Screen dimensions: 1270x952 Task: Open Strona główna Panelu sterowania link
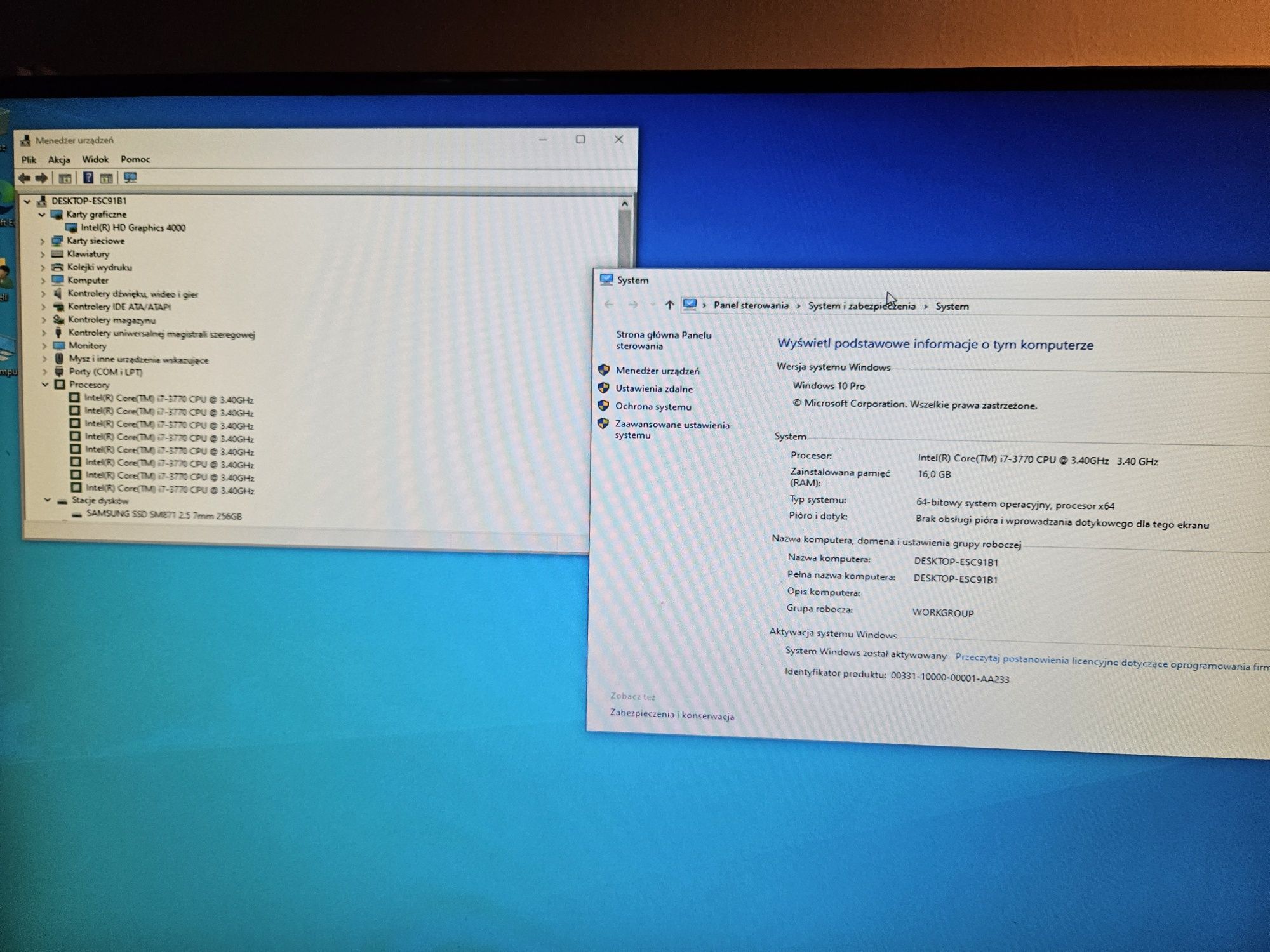click(664, 340)
